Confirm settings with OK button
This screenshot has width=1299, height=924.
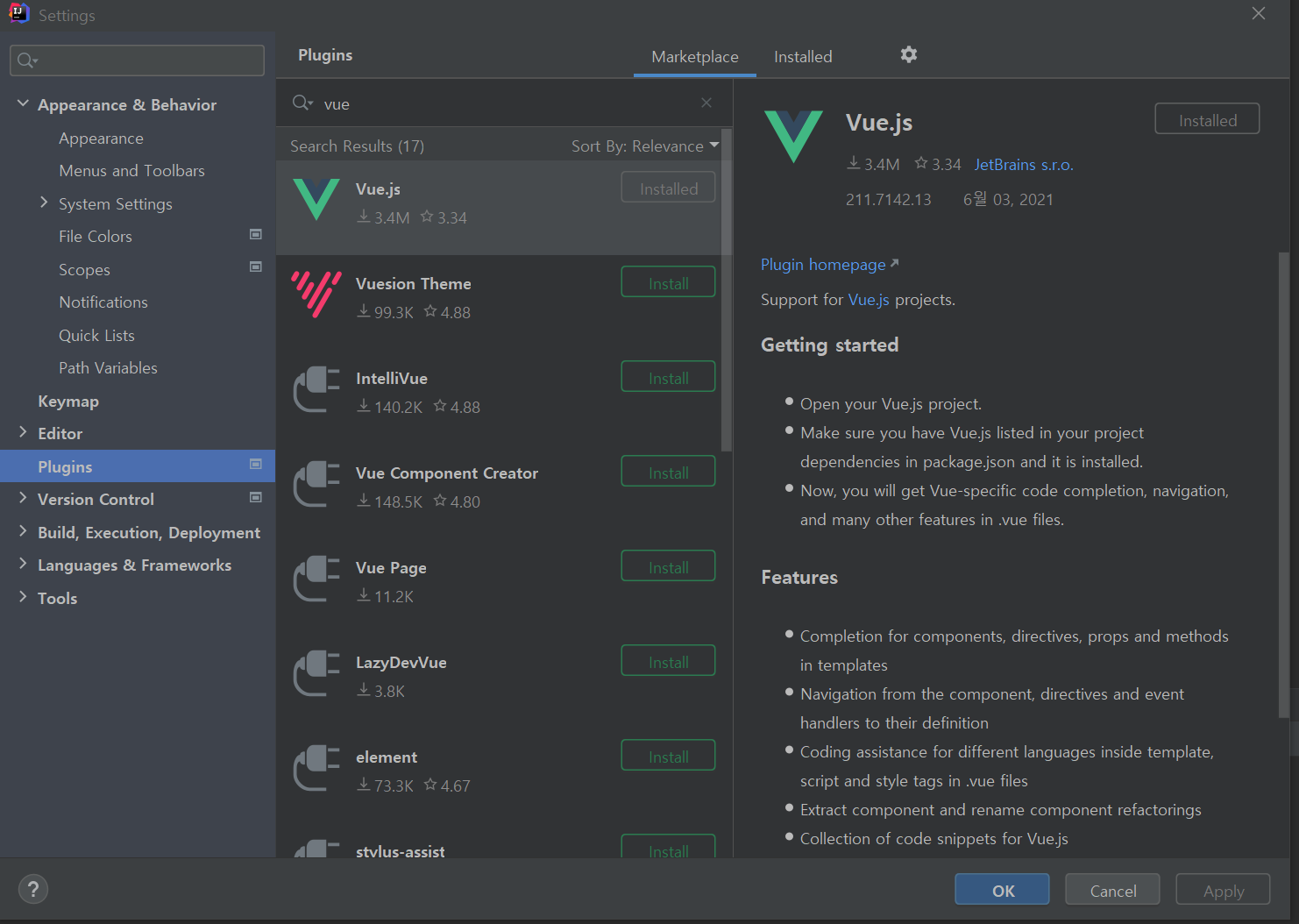point(1002,889)
